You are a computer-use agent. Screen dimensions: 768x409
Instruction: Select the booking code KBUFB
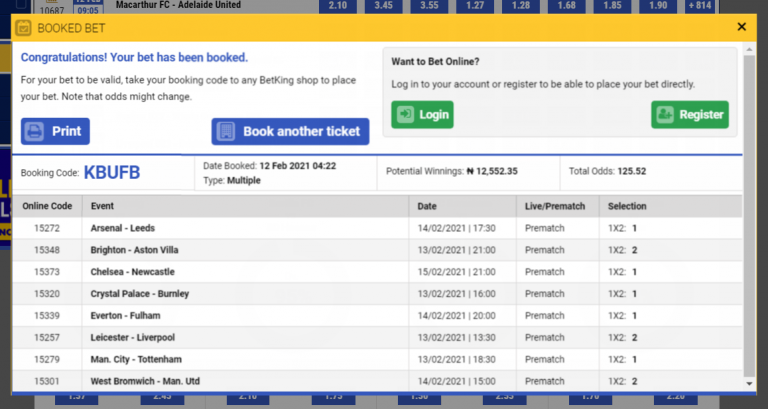pos(112,172)
